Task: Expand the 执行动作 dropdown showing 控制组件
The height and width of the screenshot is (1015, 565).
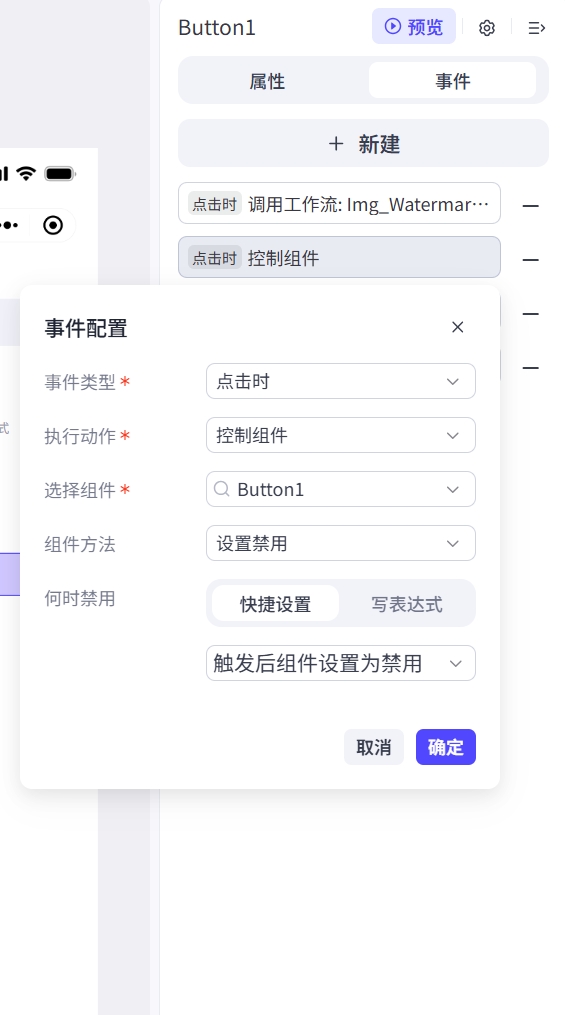Action: pyautogui.click(x=341, y=435)
